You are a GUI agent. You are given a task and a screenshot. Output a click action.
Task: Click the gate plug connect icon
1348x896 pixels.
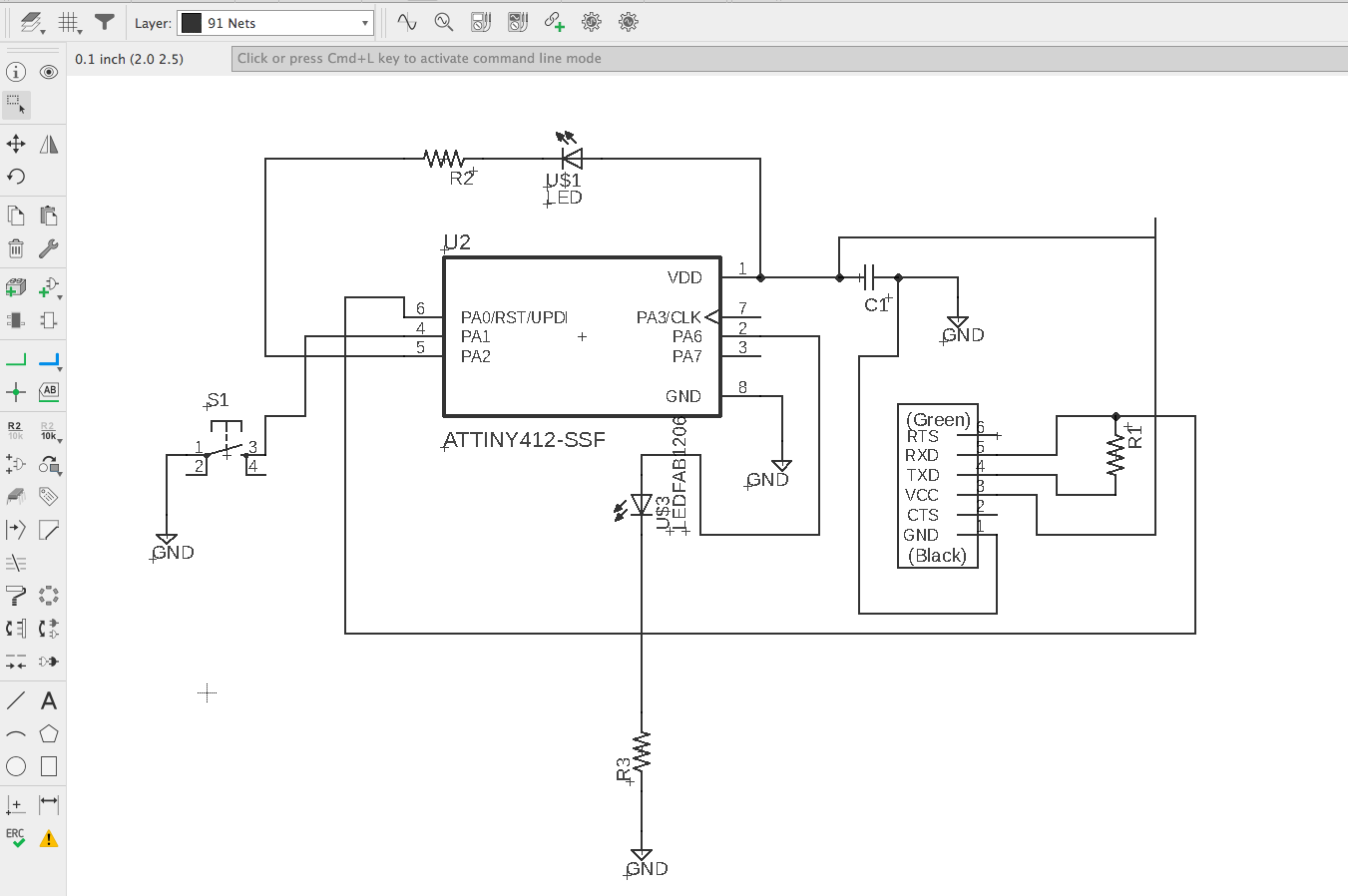(x=49, y=662)
